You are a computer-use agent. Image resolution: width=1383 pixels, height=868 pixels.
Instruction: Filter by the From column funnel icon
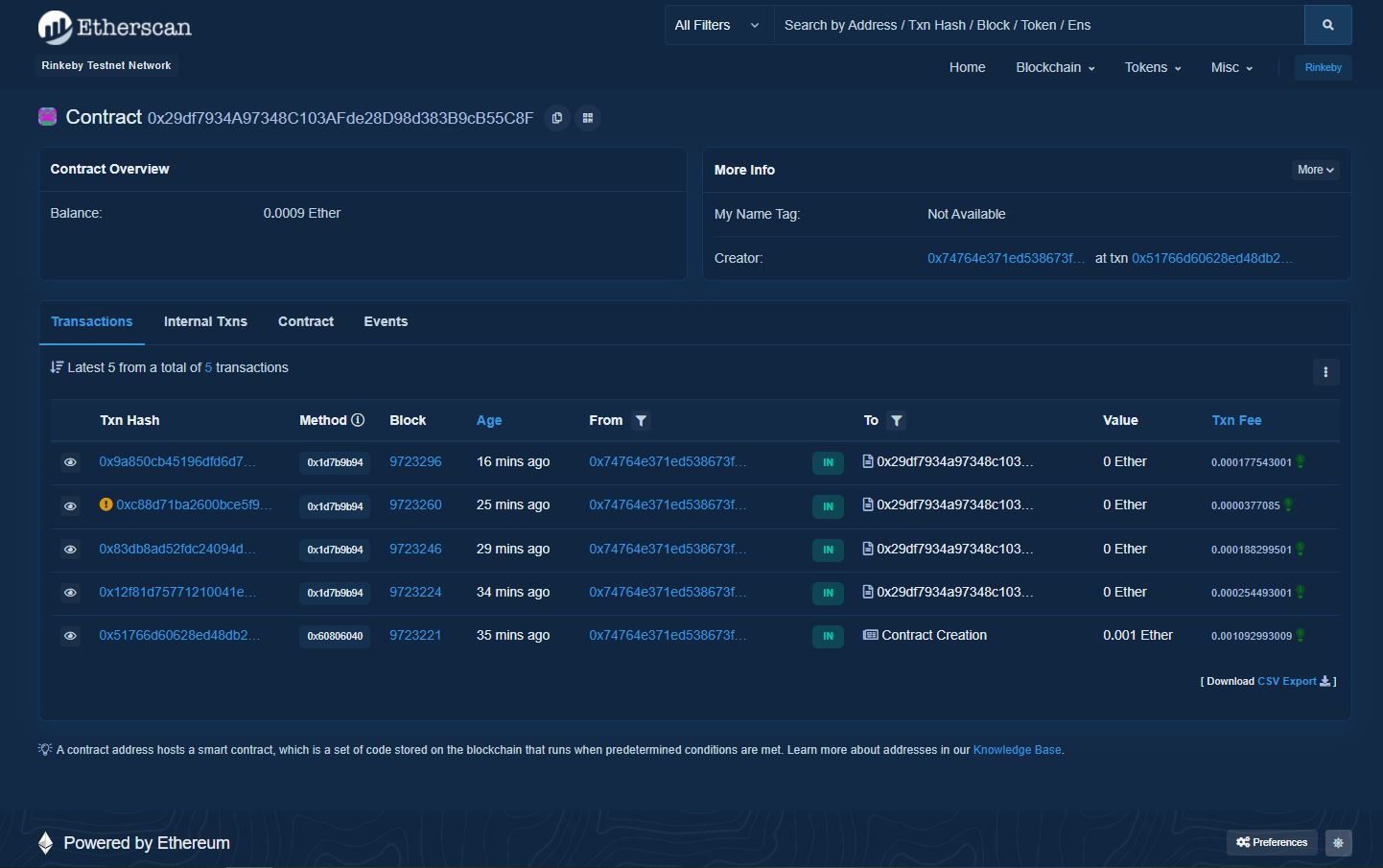[x=642, y=420]
